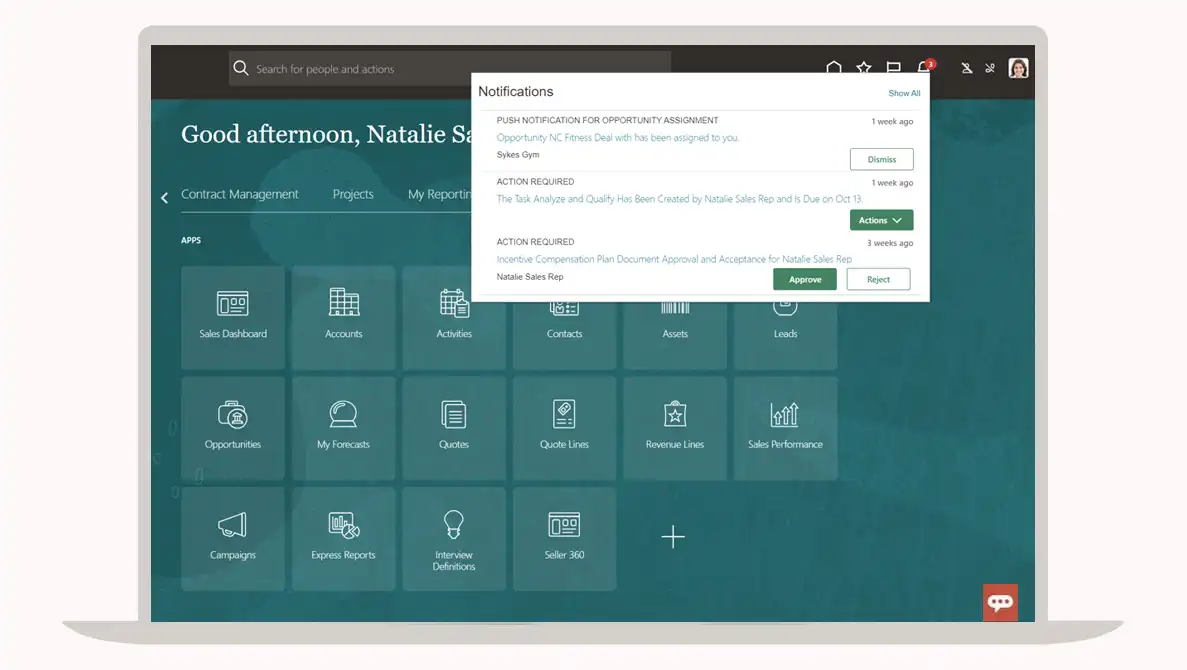Switch to the Projects tab
Screen dimensions: 1187x670
[353, 194]
